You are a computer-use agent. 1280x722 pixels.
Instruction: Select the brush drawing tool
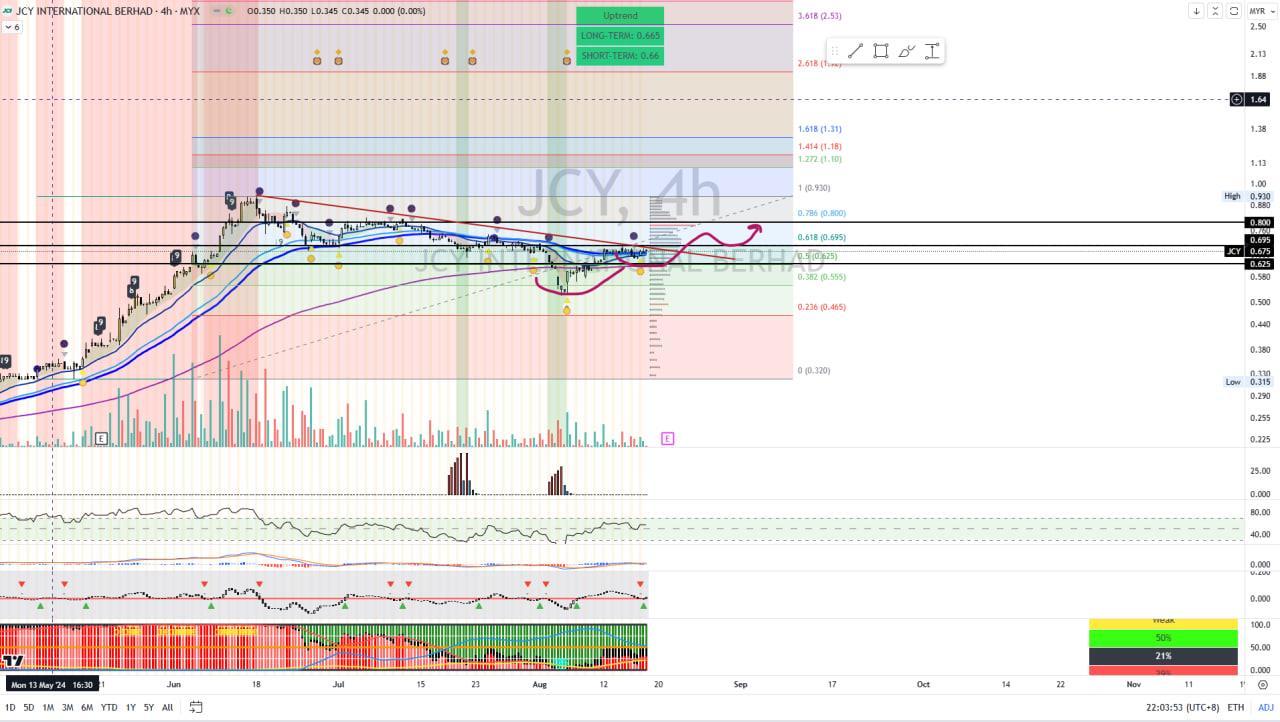point(907,51)
